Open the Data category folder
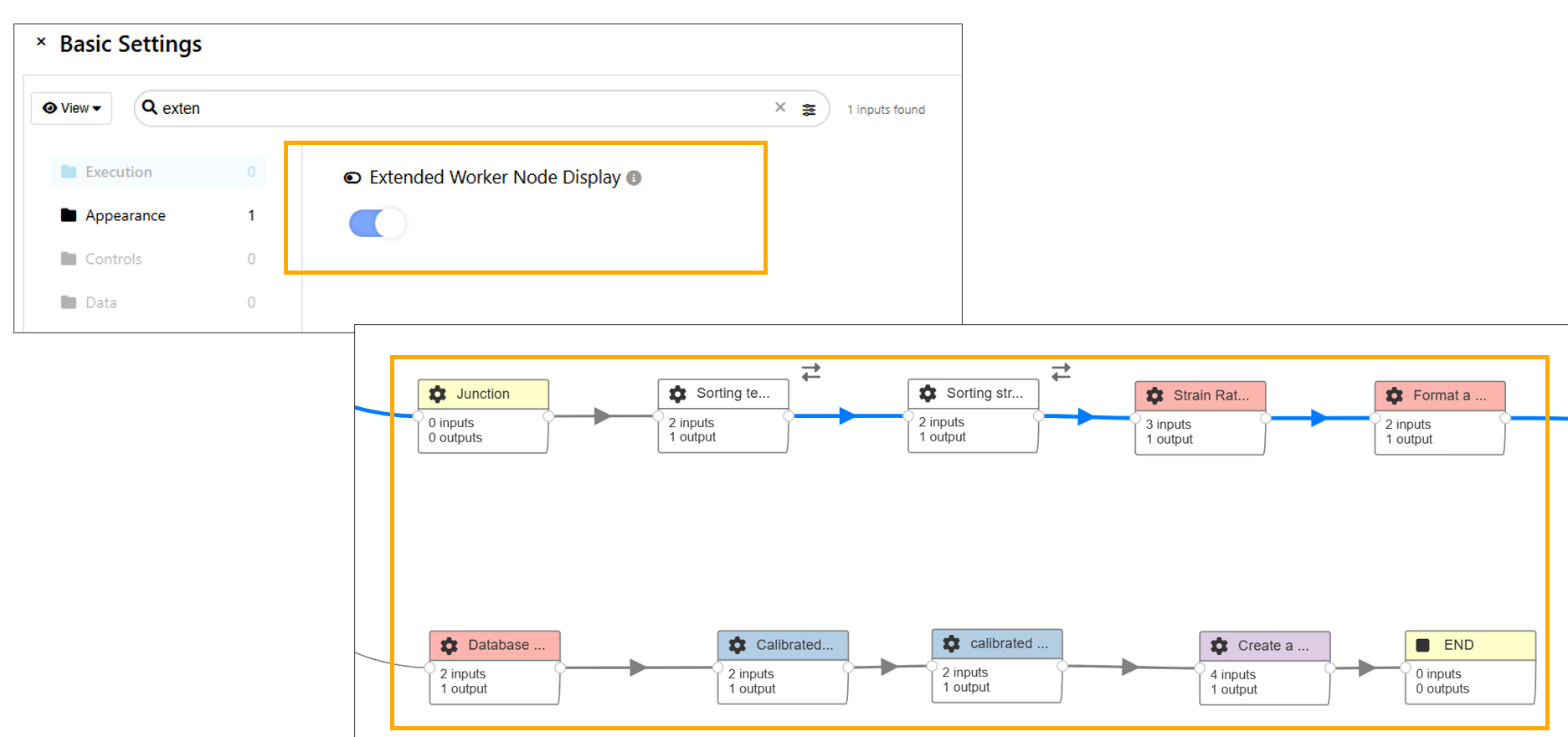This screenshot has width=1568, height=737. (100, 302)
